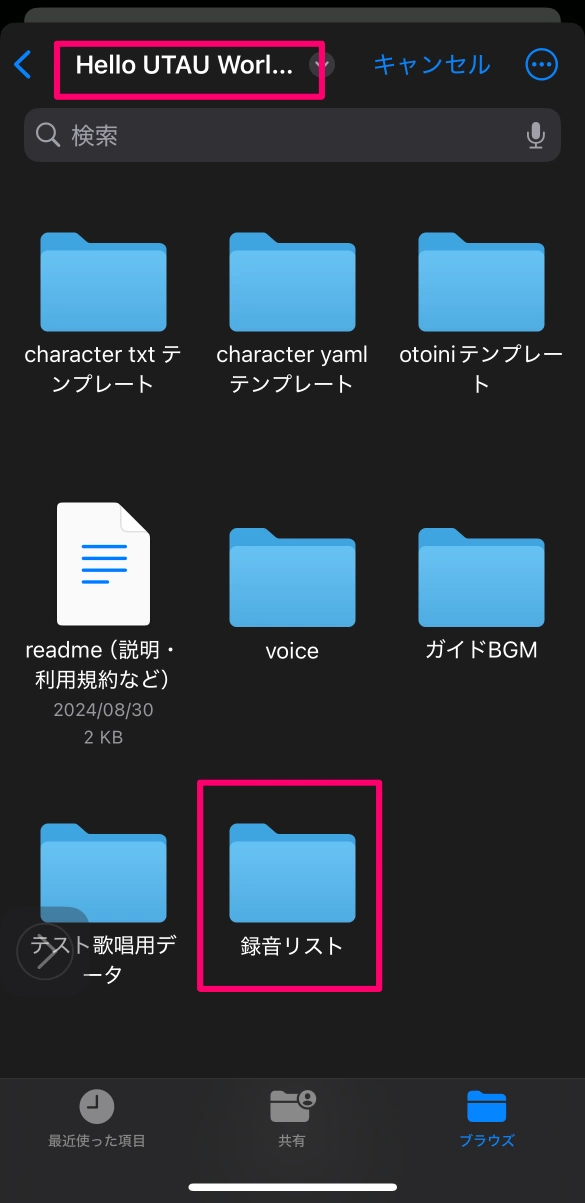Open the more options ellipsis menu
This screenshot has width=585, height=1203.
tap(541, 65)
